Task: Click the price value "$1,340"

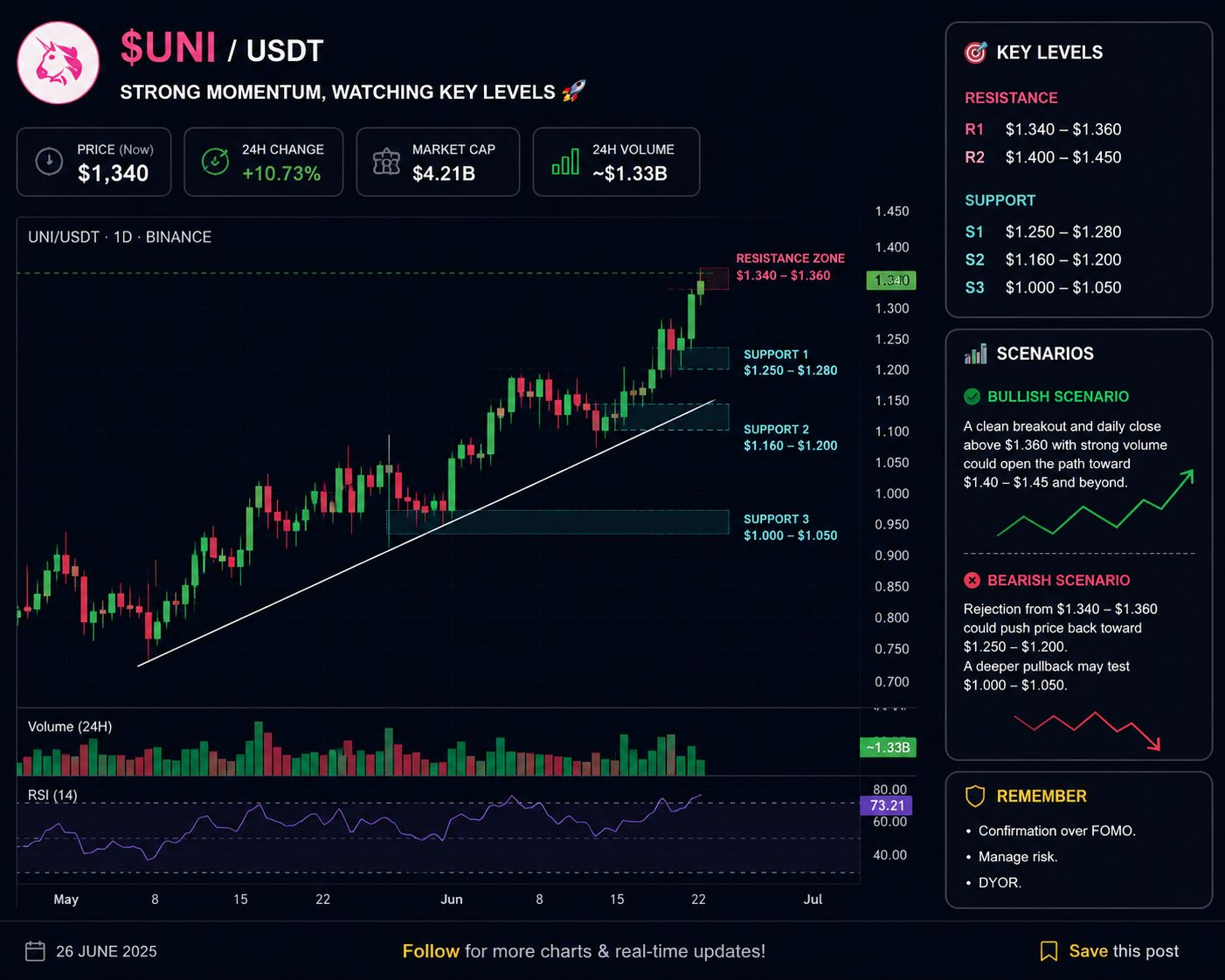Action: click(x=113, y=173)
